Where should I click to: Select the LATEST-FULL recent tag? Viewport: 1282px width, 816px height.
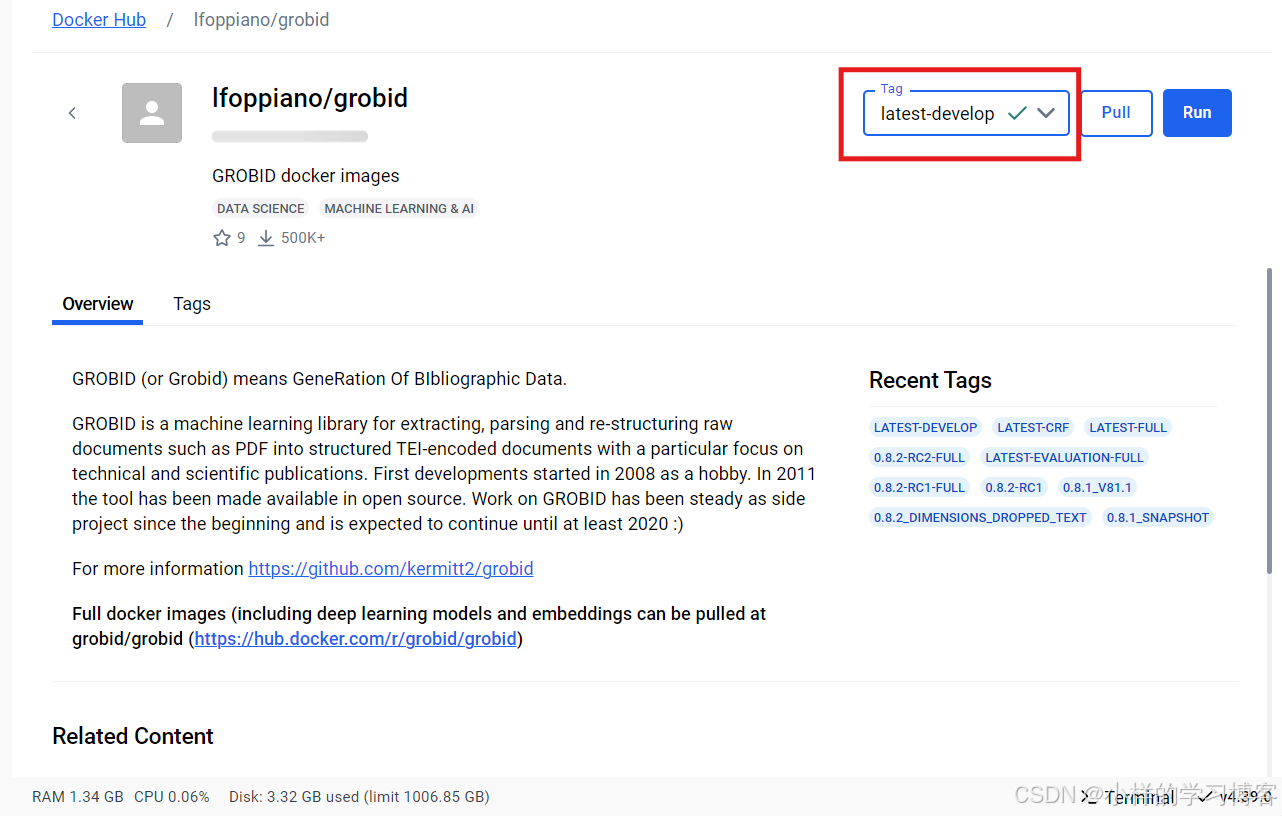coord(1128,427)
